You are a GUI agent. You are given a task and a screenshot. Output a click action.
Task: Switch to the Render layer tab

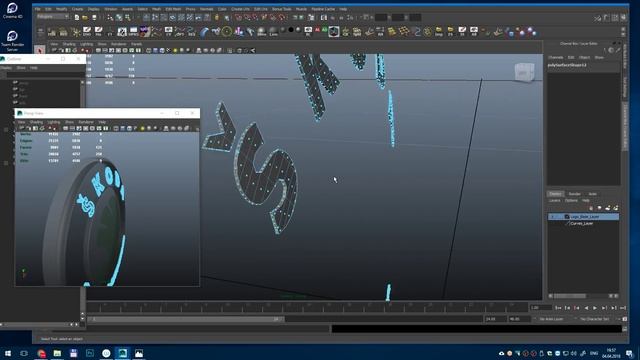(575, 194)
